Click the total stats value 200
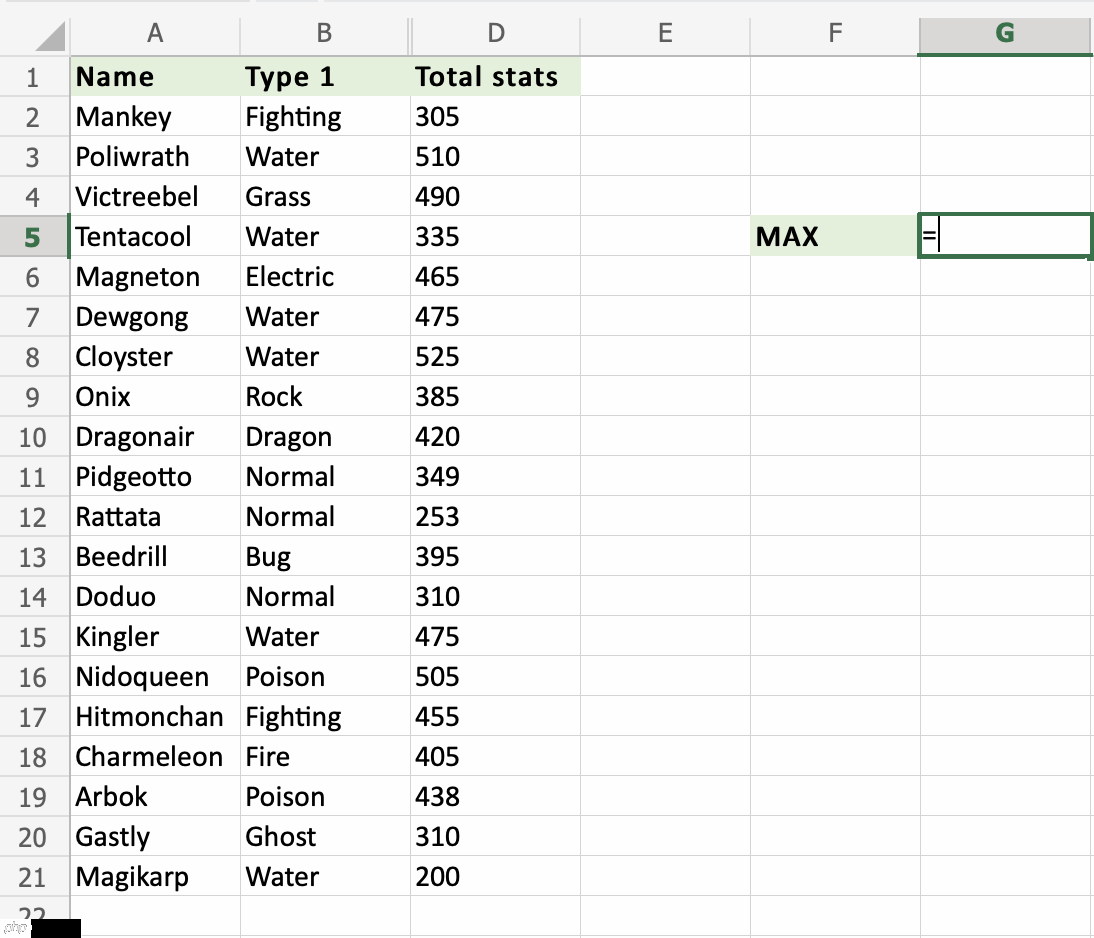This screenshot has height=938, width=1094. [495, 877]
